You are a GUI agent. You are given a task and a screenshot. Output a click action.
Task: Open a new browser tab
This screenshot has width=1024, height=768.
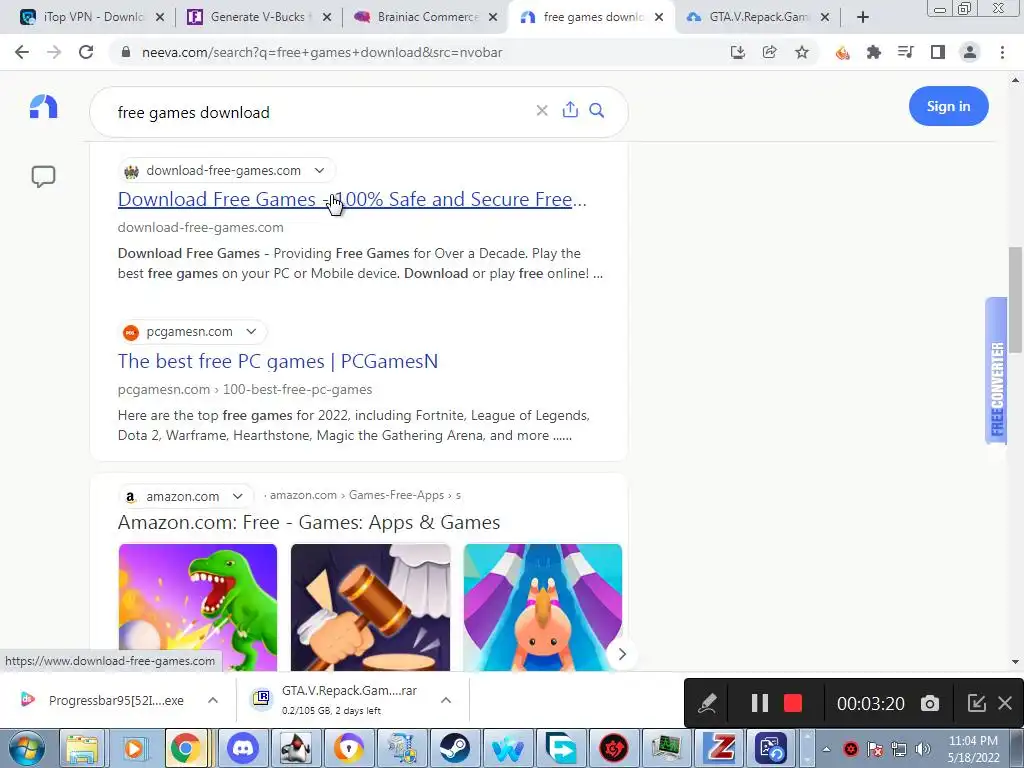click(863, 18)
